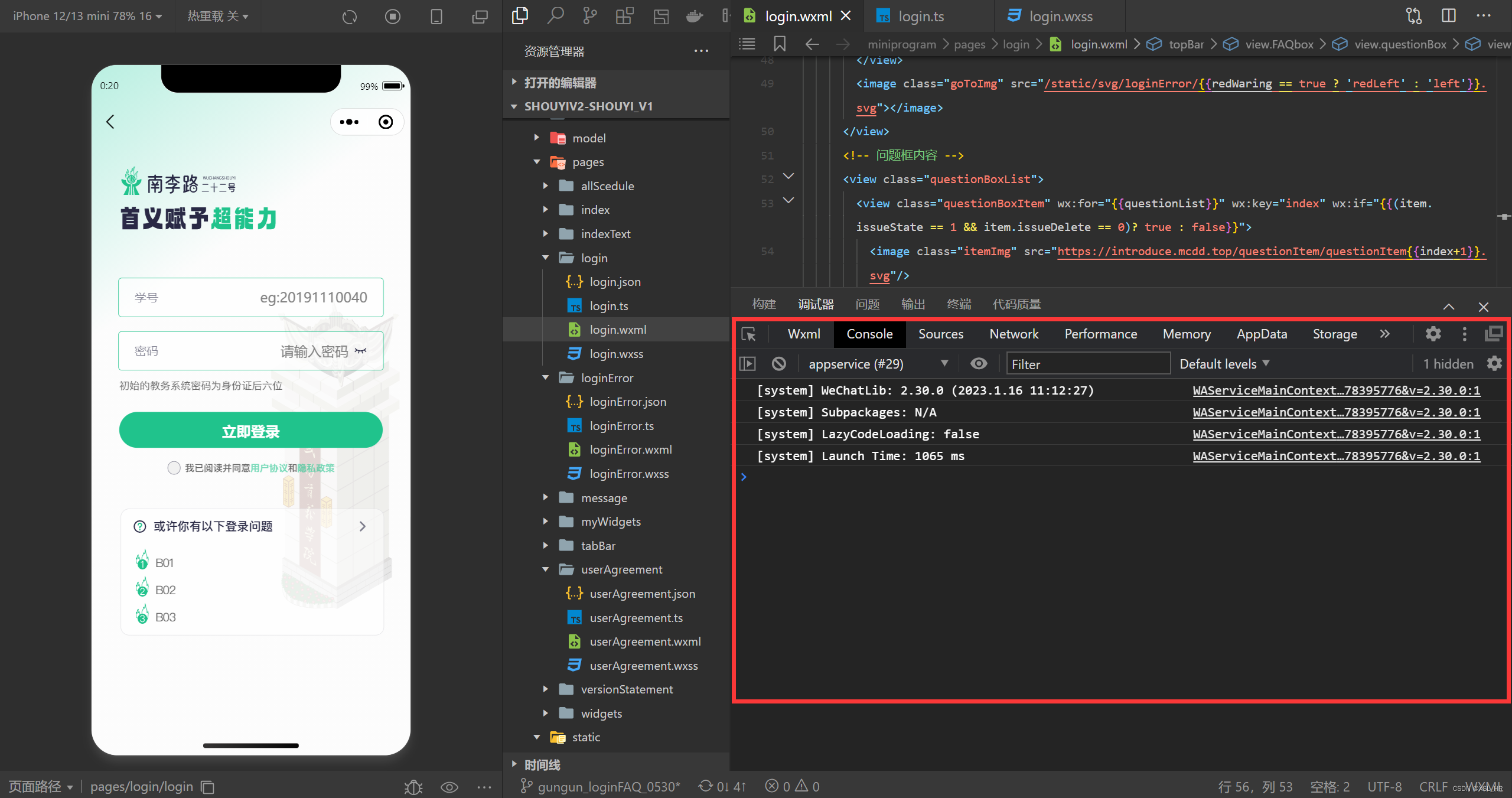Click the Console tab in debugger
Viewport: 1512px width, 798px height.
click(x=868, y=334)
